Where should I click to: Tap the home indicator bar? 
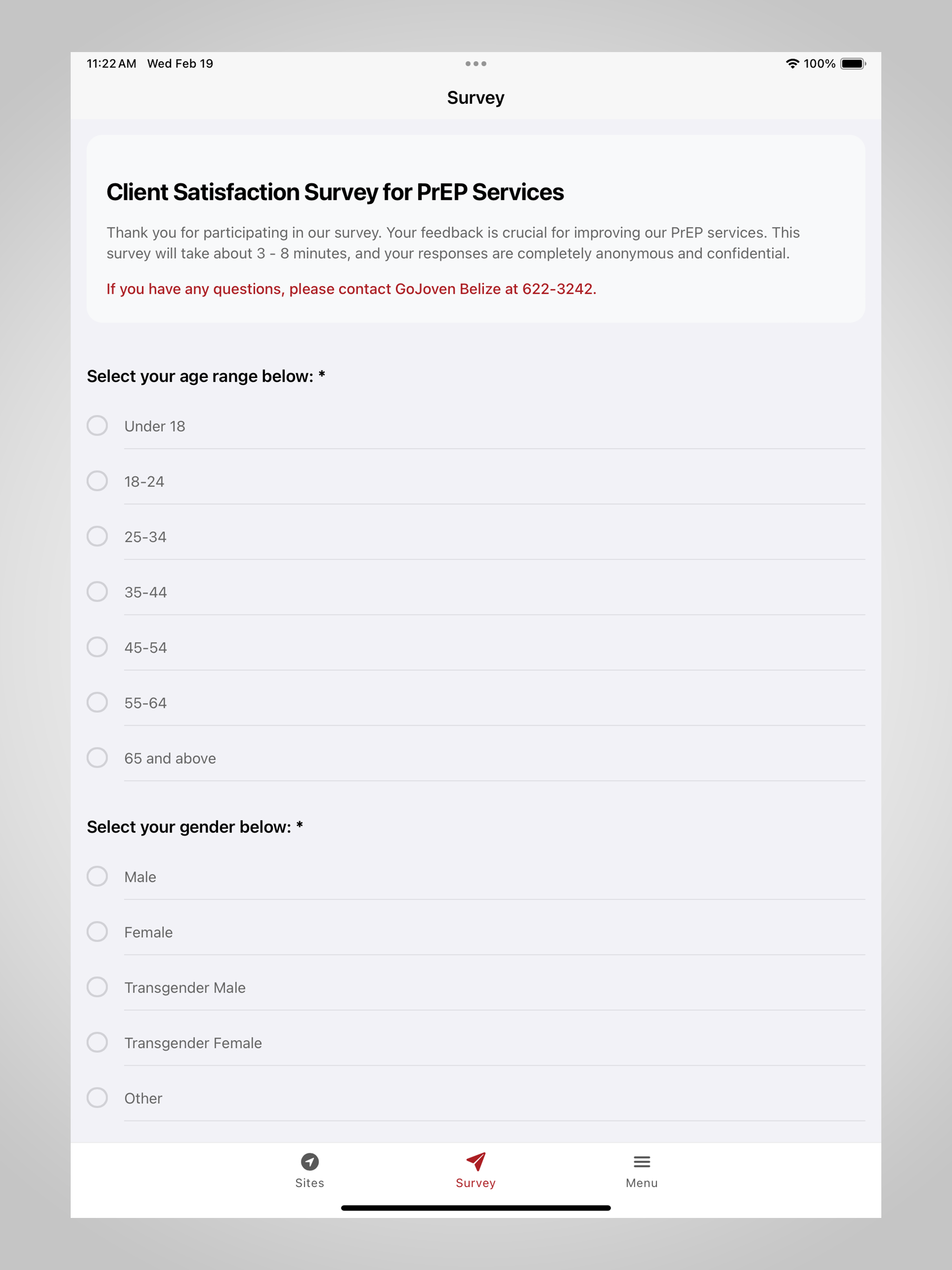(476, 1208)
